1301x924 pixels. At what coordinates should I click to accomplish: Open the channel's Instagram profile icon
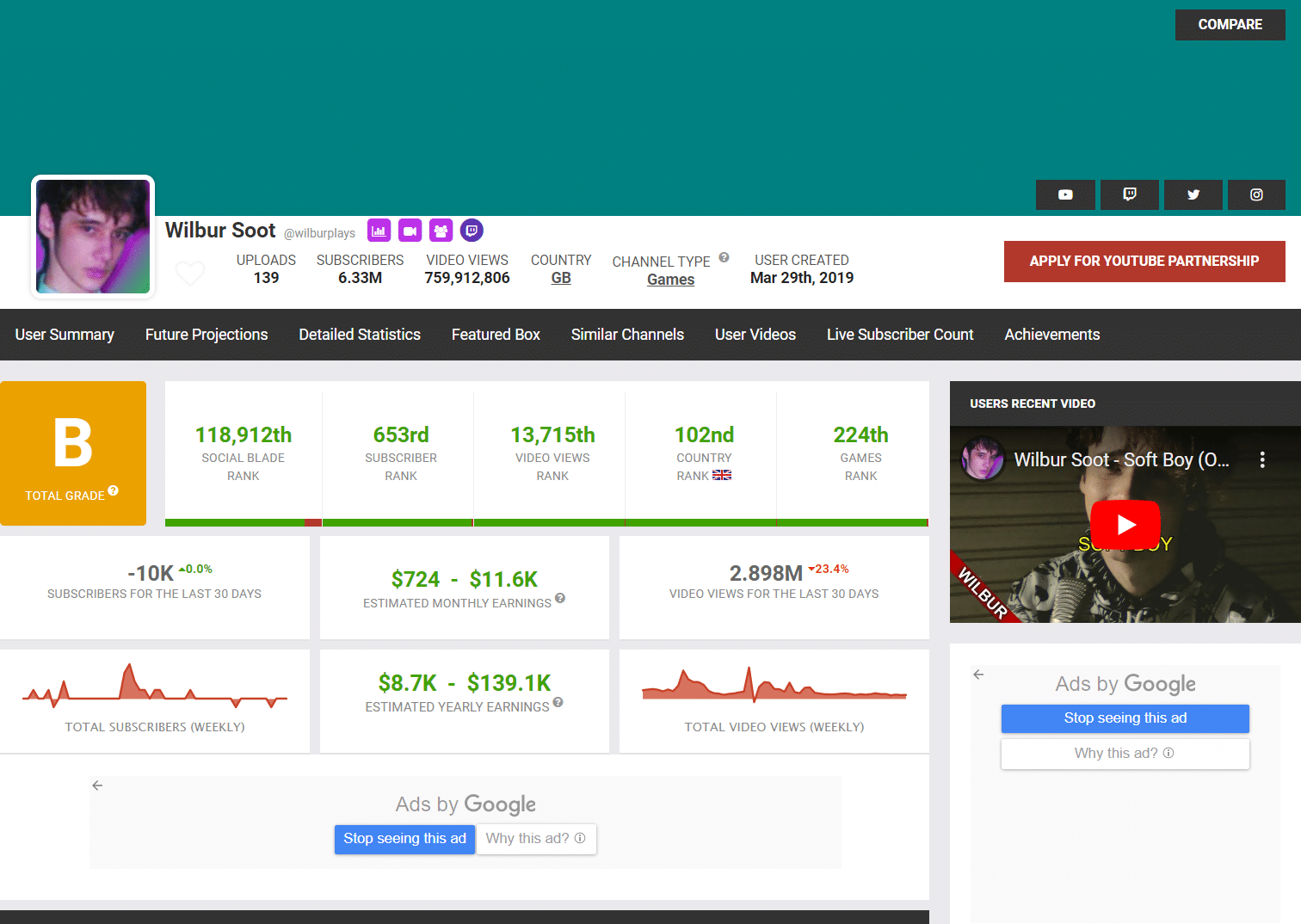pyautogui.click(x=1256, y=194)
